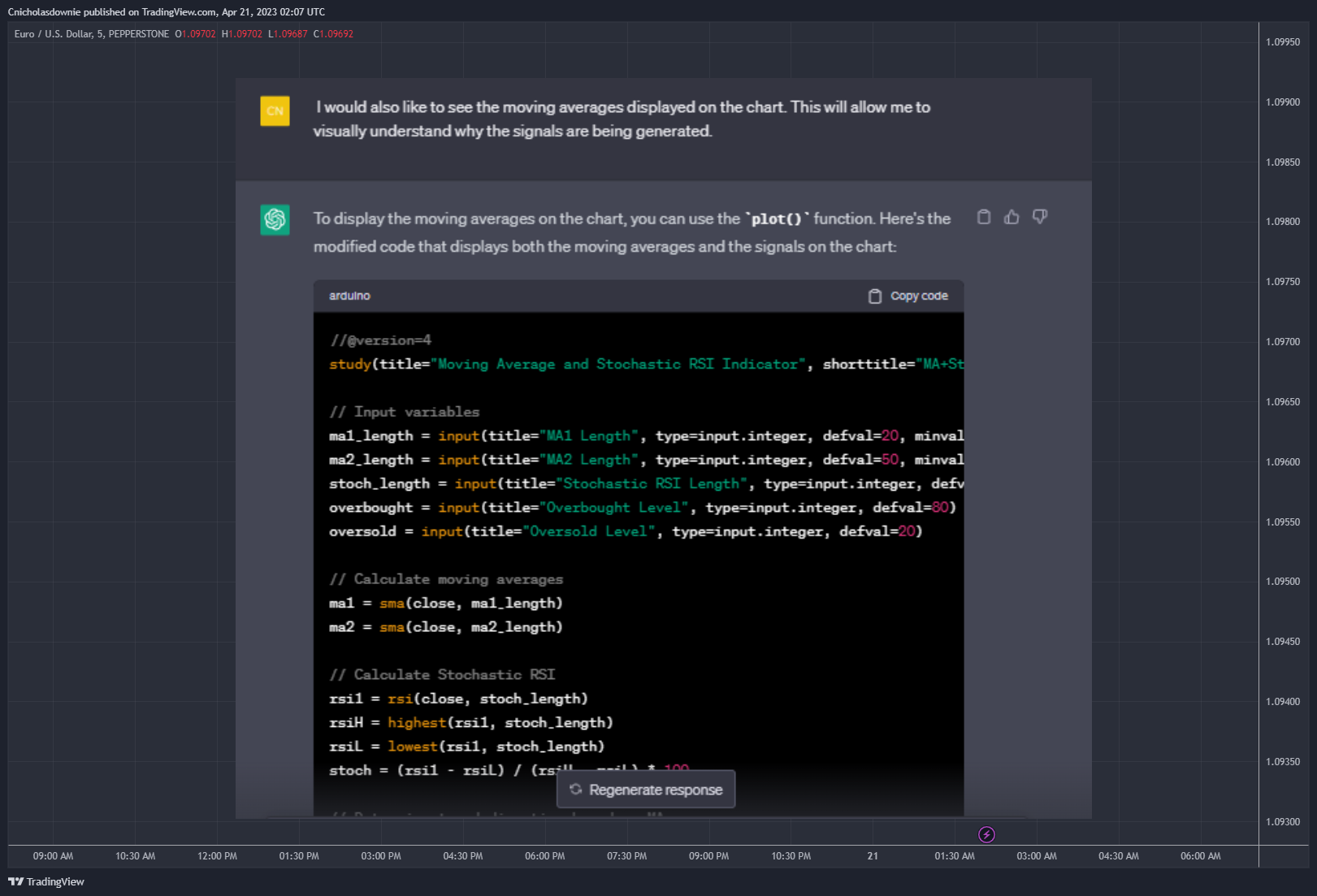Viewport: 1317px width, 896px height.
Task: Click the 1.09700 price axis label
Action: point(1283,342)
